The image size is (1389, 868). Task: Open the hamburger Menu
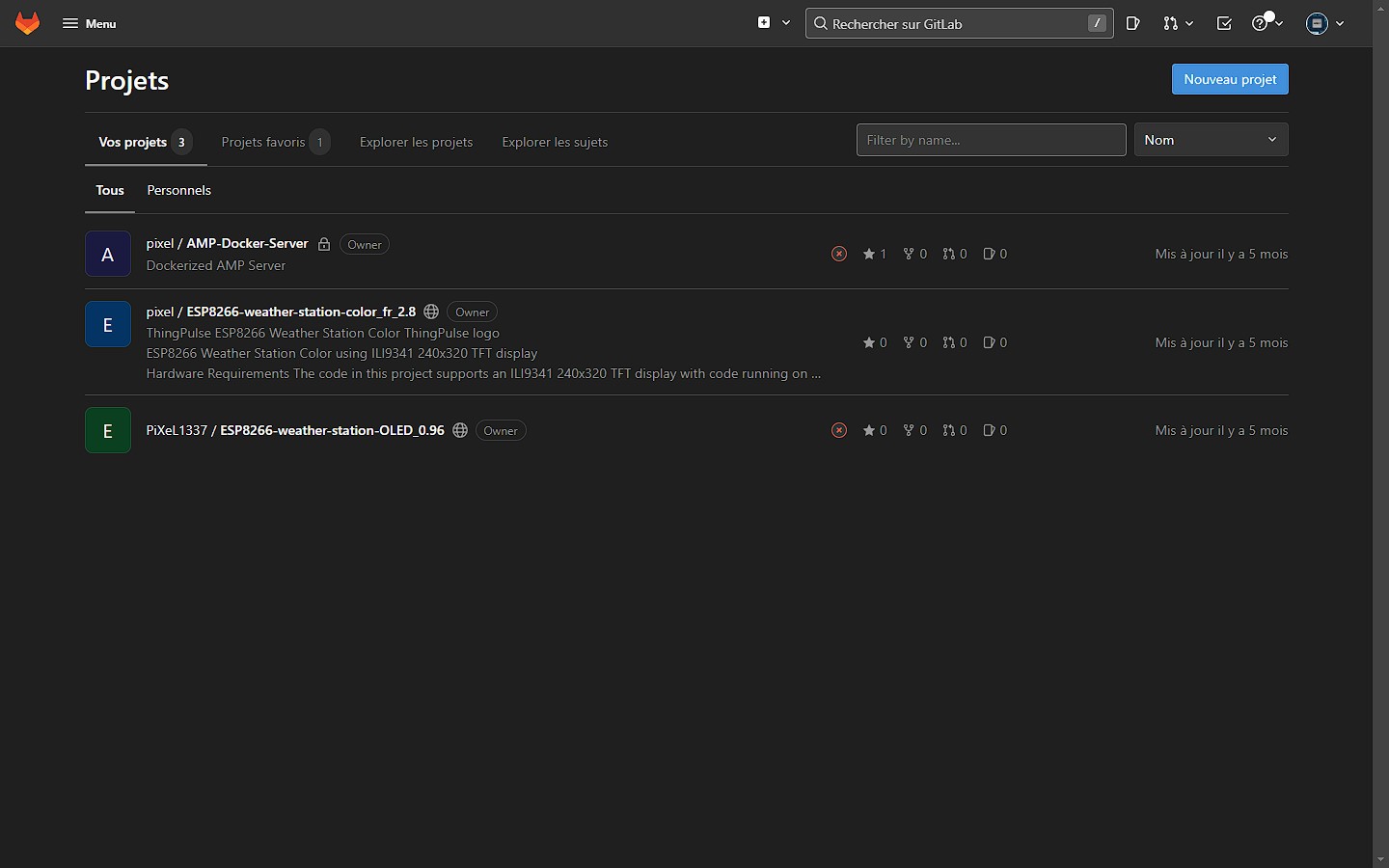pyautogui.click(x=89, y=23)
